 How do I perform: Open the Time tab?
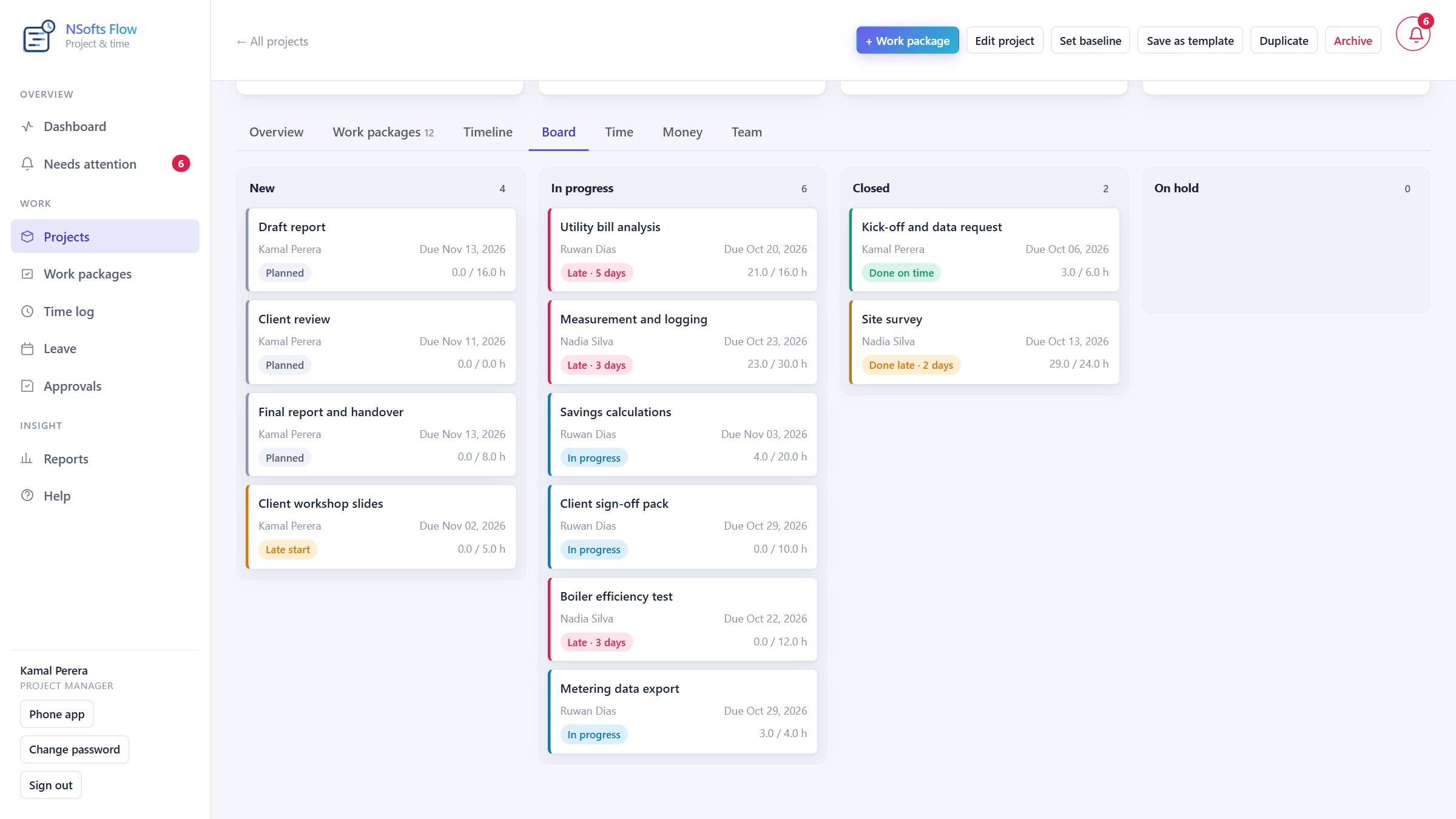(619, 132)
